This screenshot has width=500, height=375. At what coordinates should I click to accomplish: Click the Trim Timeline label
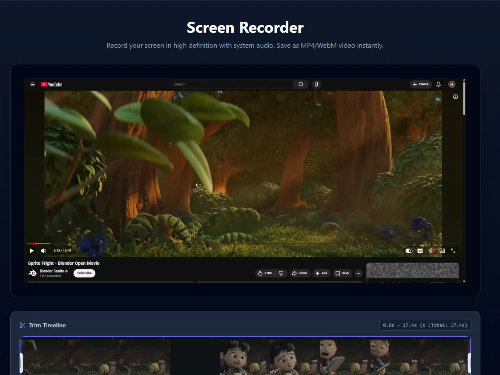tap(47, 325)
